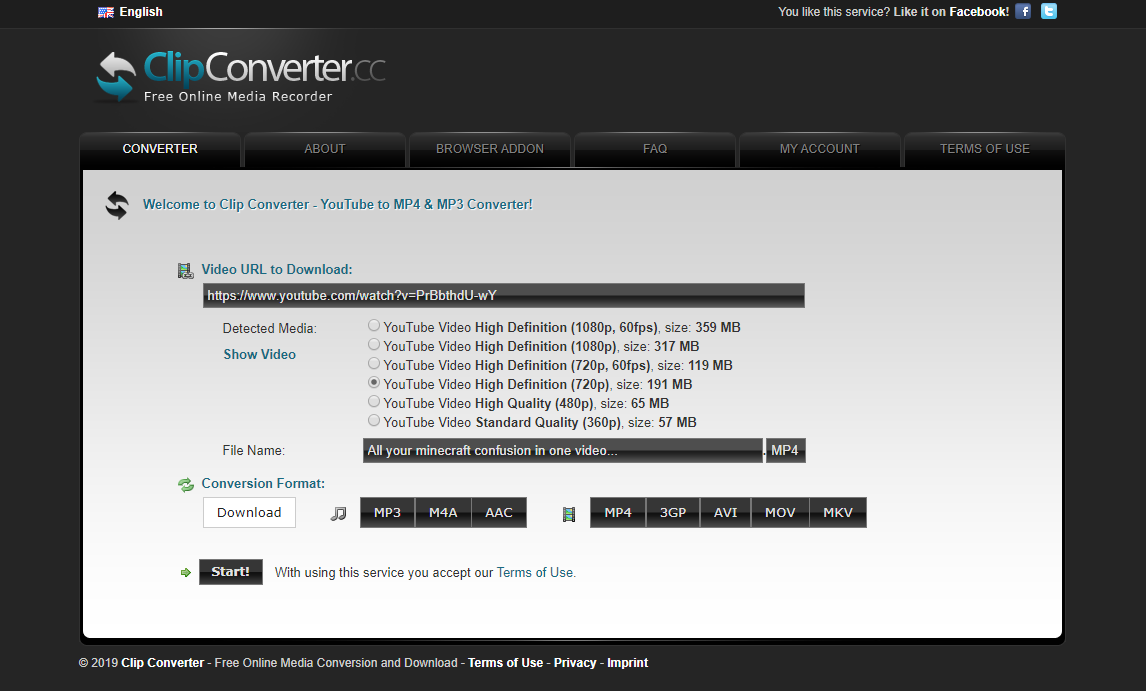Select High Definition 1080p 317 MB option
Screen dimensions: 1146x691
tap(373, 344)
